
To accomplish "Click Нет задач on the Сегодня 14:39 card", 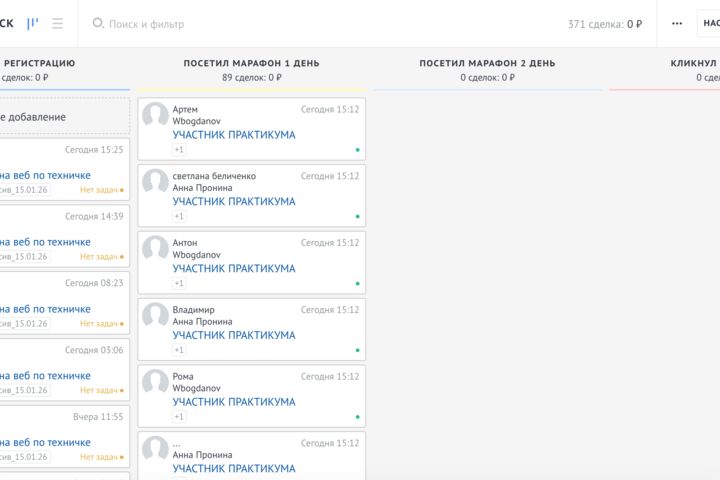I will (99, 256).
